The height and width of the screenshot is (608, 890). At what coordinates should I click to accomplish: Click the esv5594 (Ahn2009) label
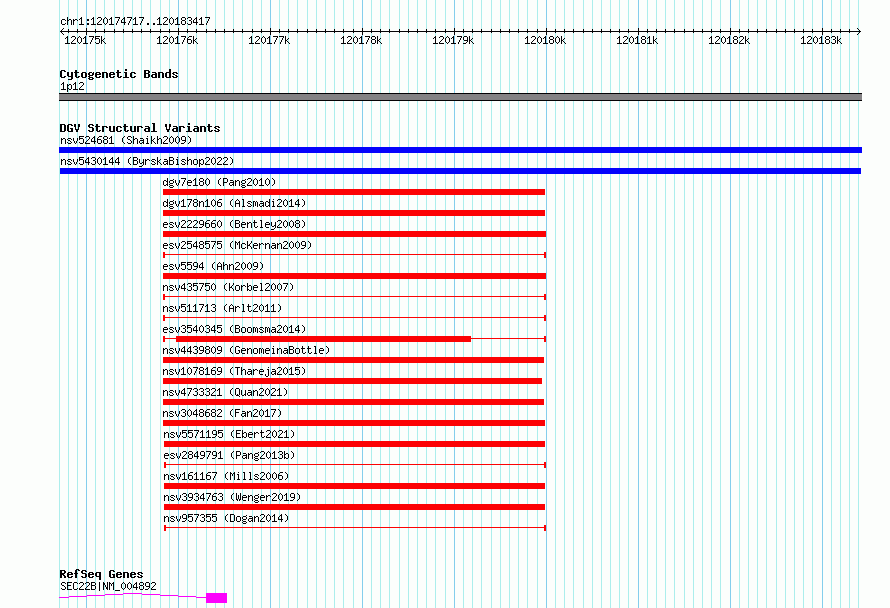pyautogui.click(x=213, y=266)
